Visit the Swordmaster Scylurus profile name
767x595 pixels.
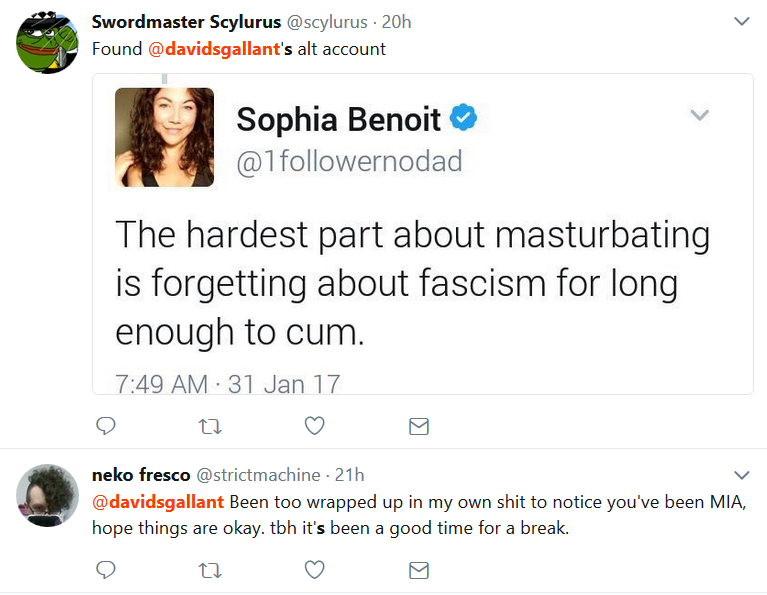coord(186,22)
